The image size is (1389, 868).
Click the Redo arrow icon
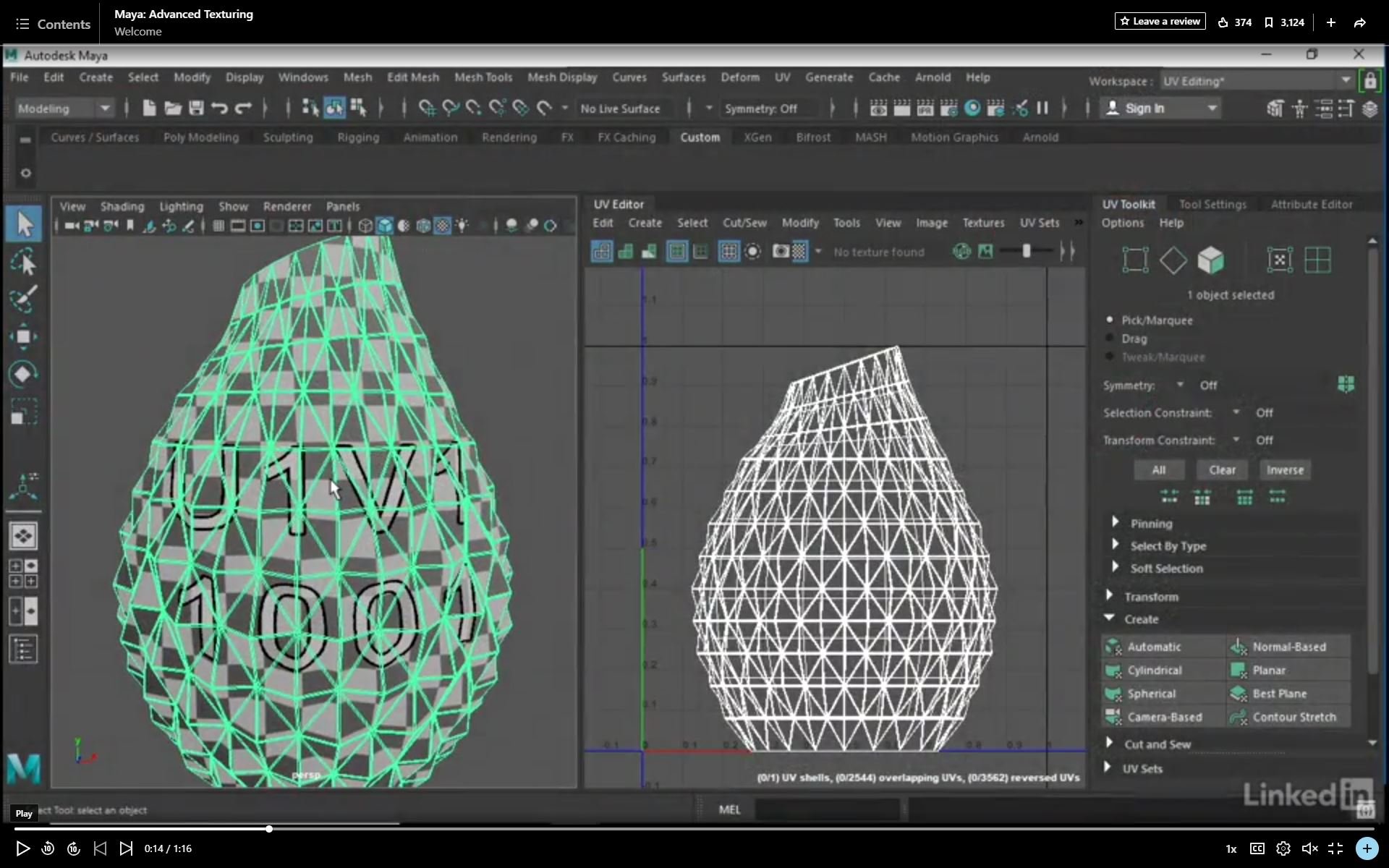(243, 109)
